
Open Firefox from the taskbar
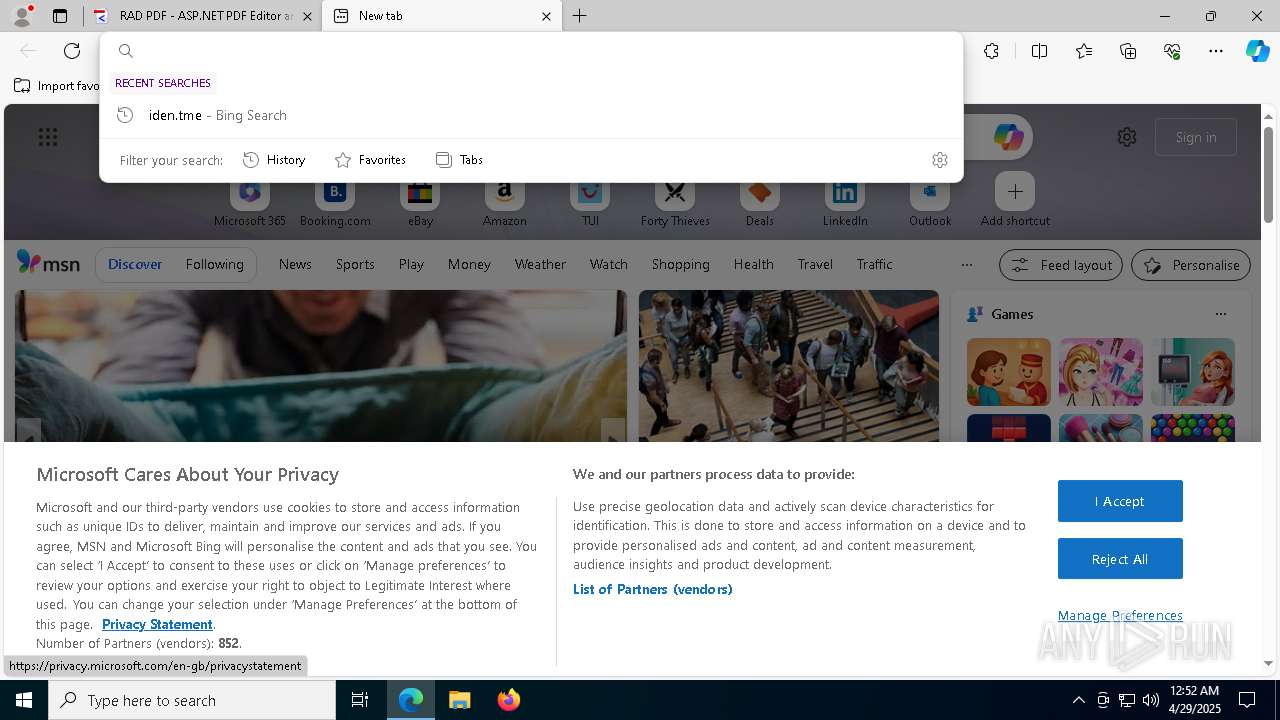(x=508, y=700)
